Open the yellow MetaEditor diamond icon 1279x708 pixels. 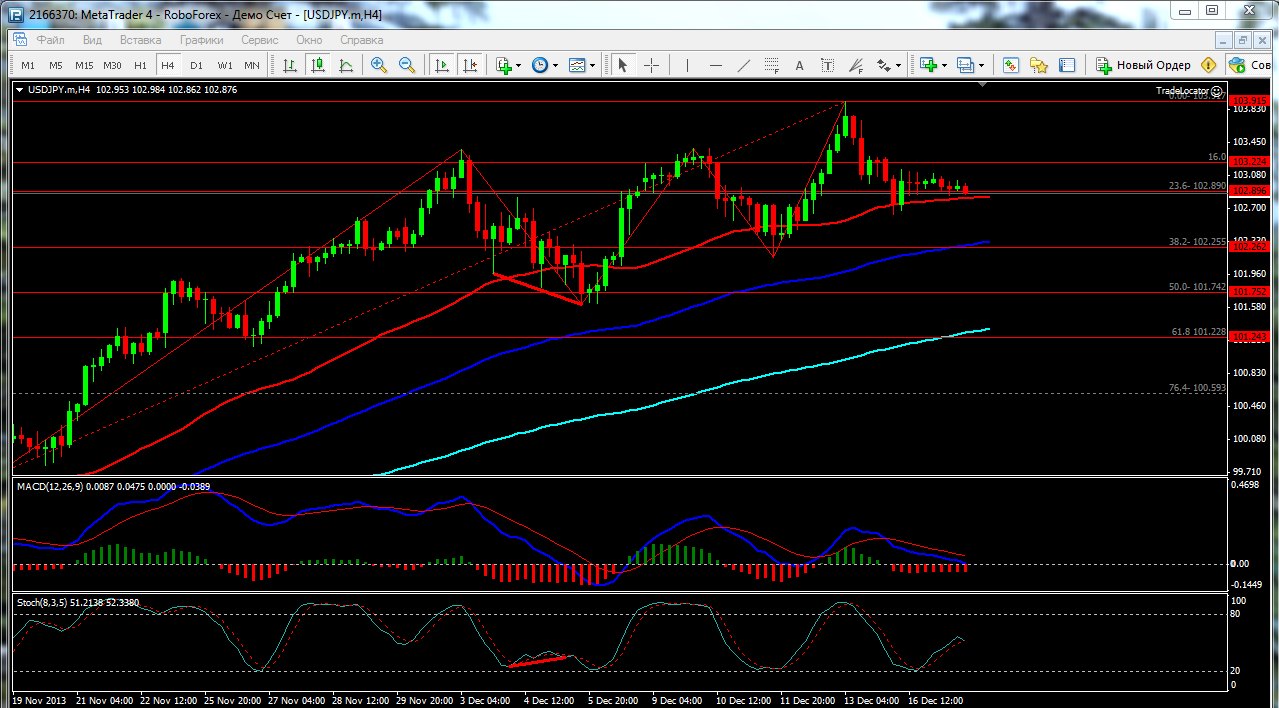[x=1208, y=65]
